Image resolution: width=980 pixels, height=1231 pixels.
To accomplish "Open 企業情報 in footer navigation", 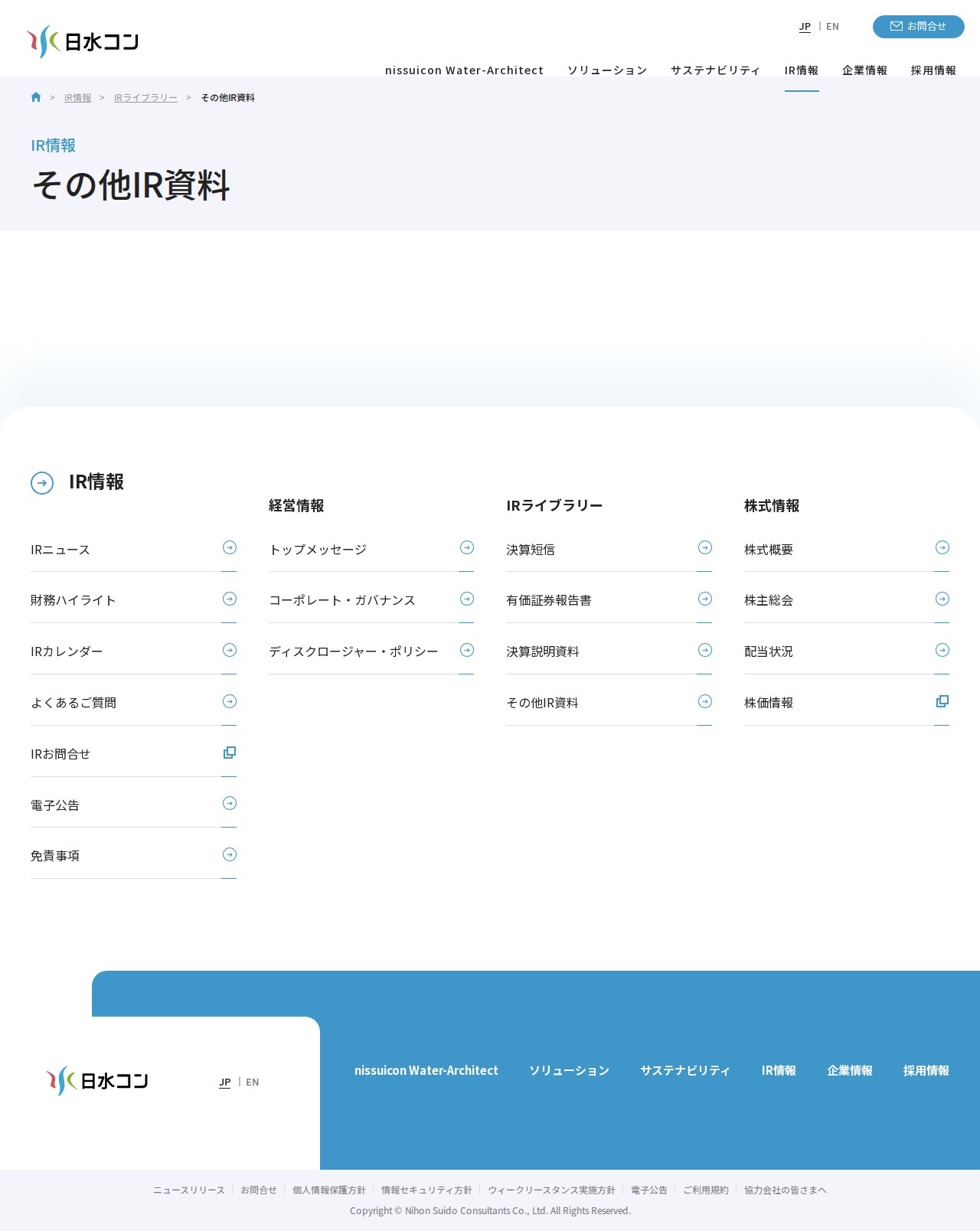I will pyautogui.click(x=850, y=1070).
